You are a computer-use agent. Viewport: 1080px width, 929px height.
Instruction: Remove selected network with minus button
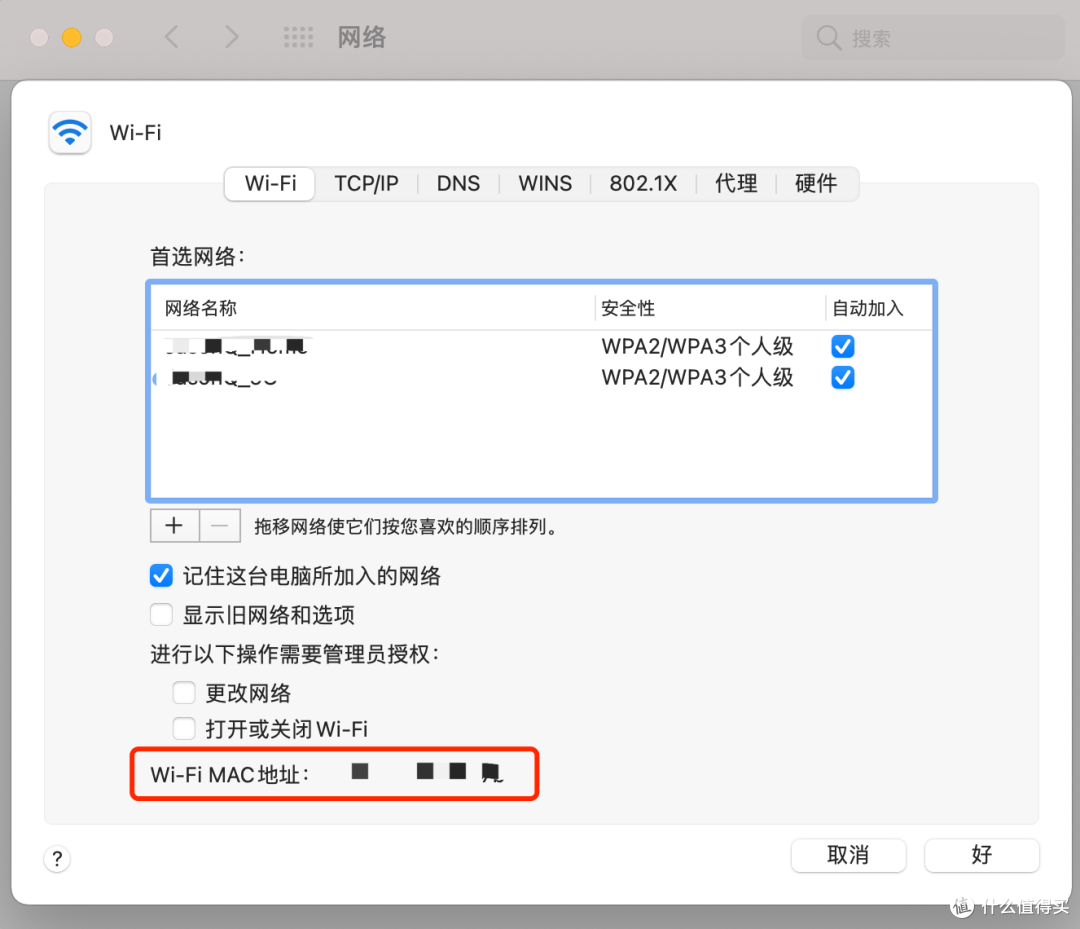[220, 526]
